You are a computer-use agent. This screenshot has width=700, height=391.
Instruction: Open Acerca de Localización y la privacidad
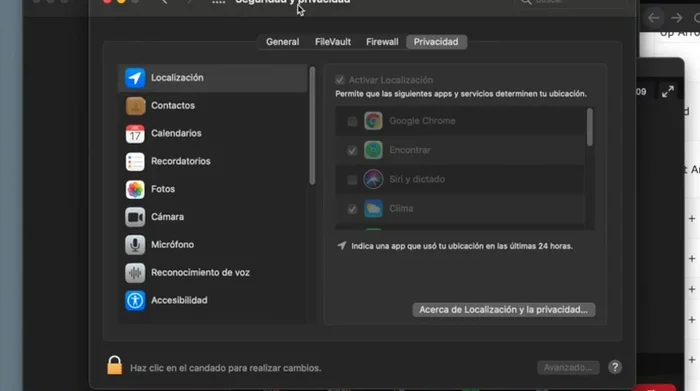(504, 310)
